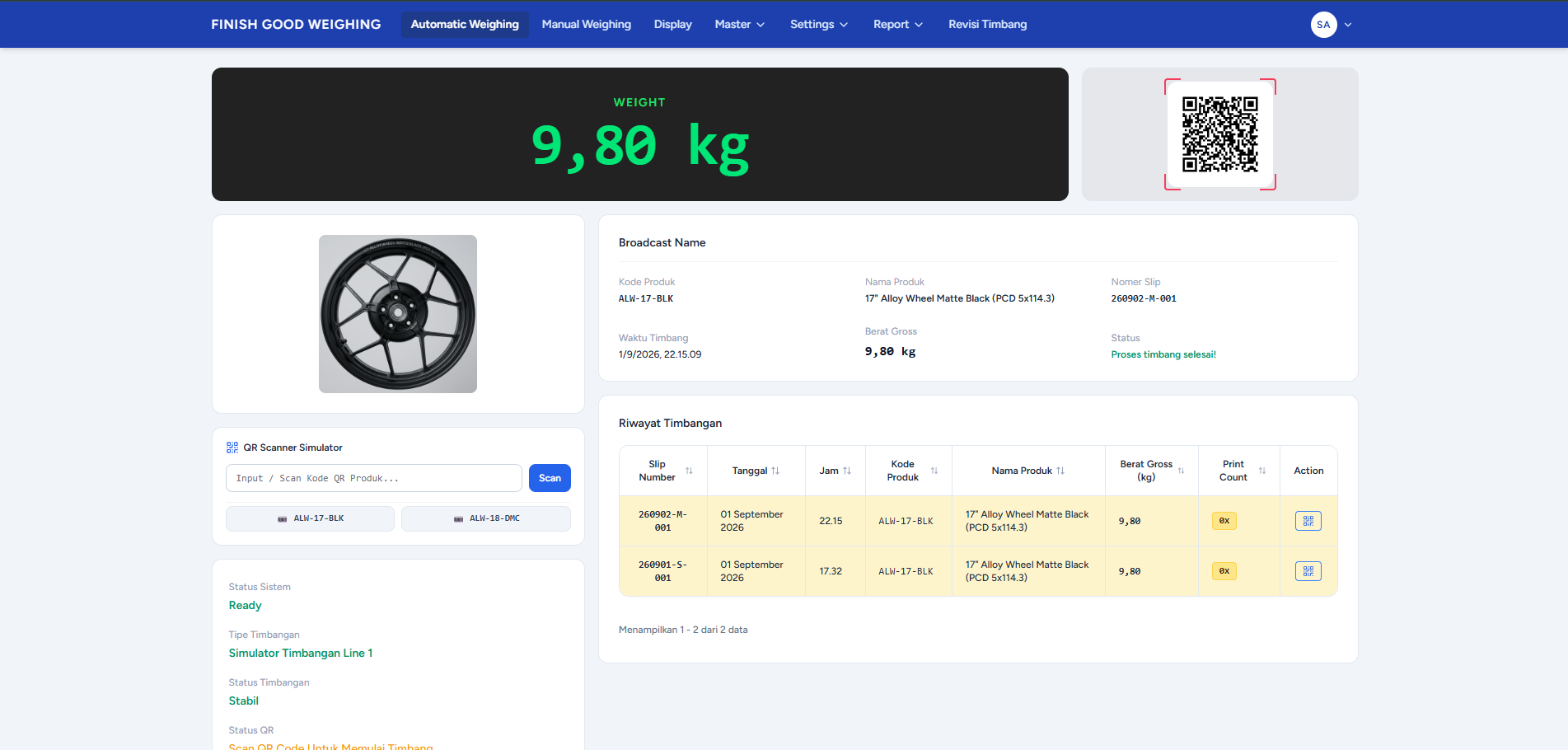Open the Master dropdown menu

click(x=739, y=24)
